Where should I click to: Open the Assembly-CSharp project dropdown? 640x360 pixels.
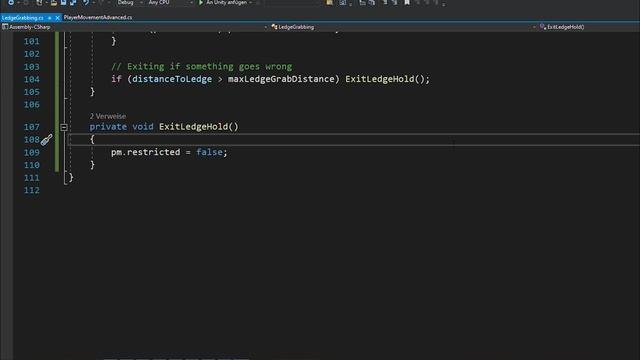(x=135, y=27)
